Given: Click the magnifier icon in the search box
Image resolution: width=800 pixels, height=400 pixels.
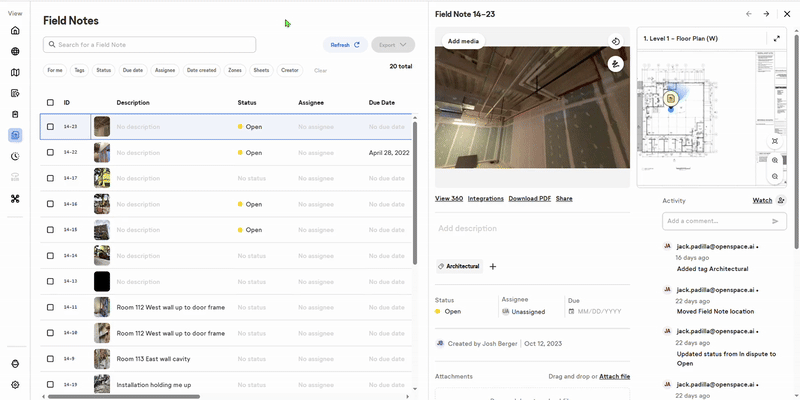Looking at the screenshot, I should click(52, 44).
